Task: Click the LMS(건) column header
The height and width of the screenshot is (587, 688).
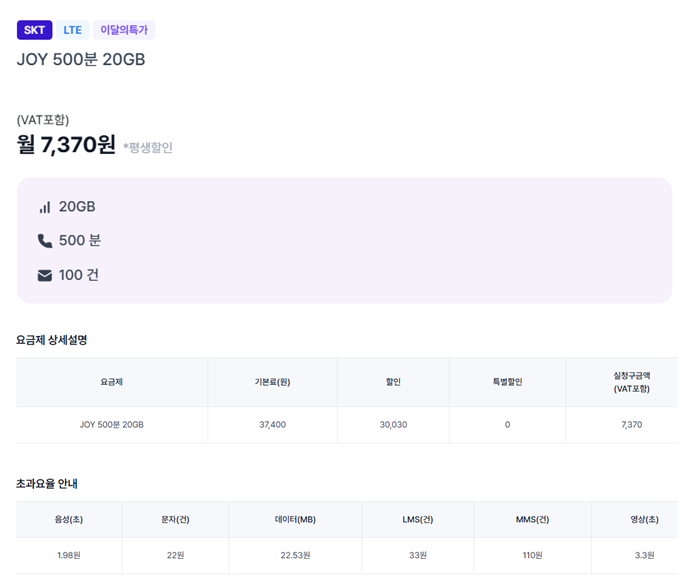Action: [x=418, y=519]
